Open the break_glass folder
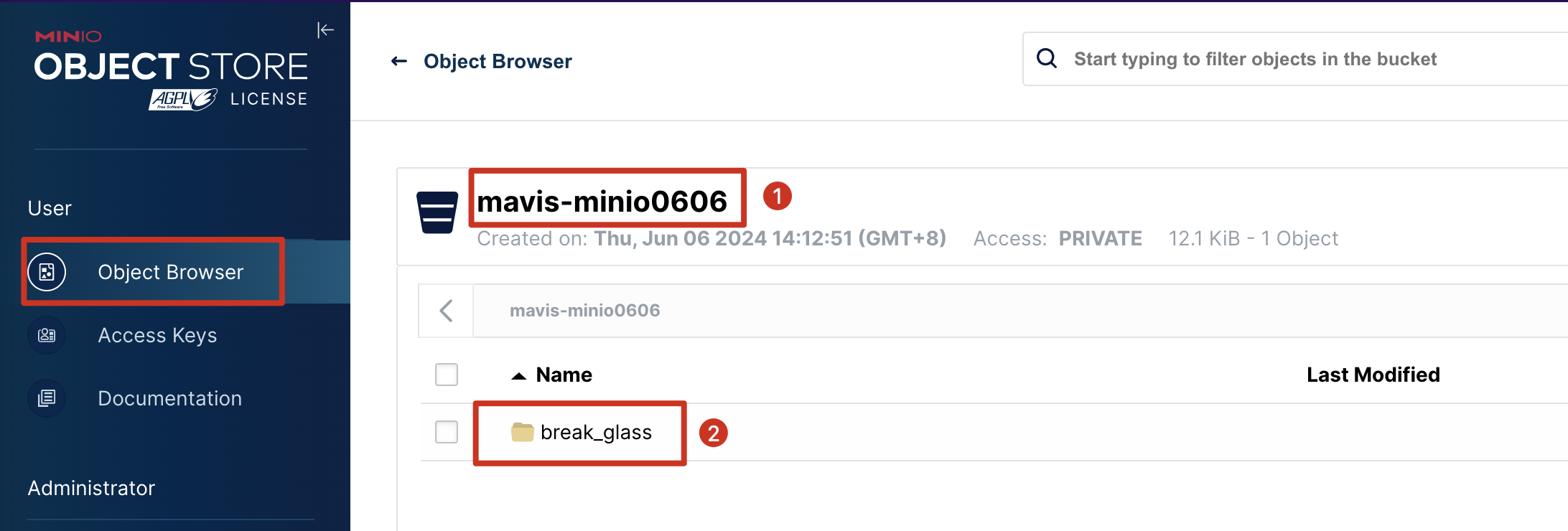 pyautogui.click(x=596, y=432)
